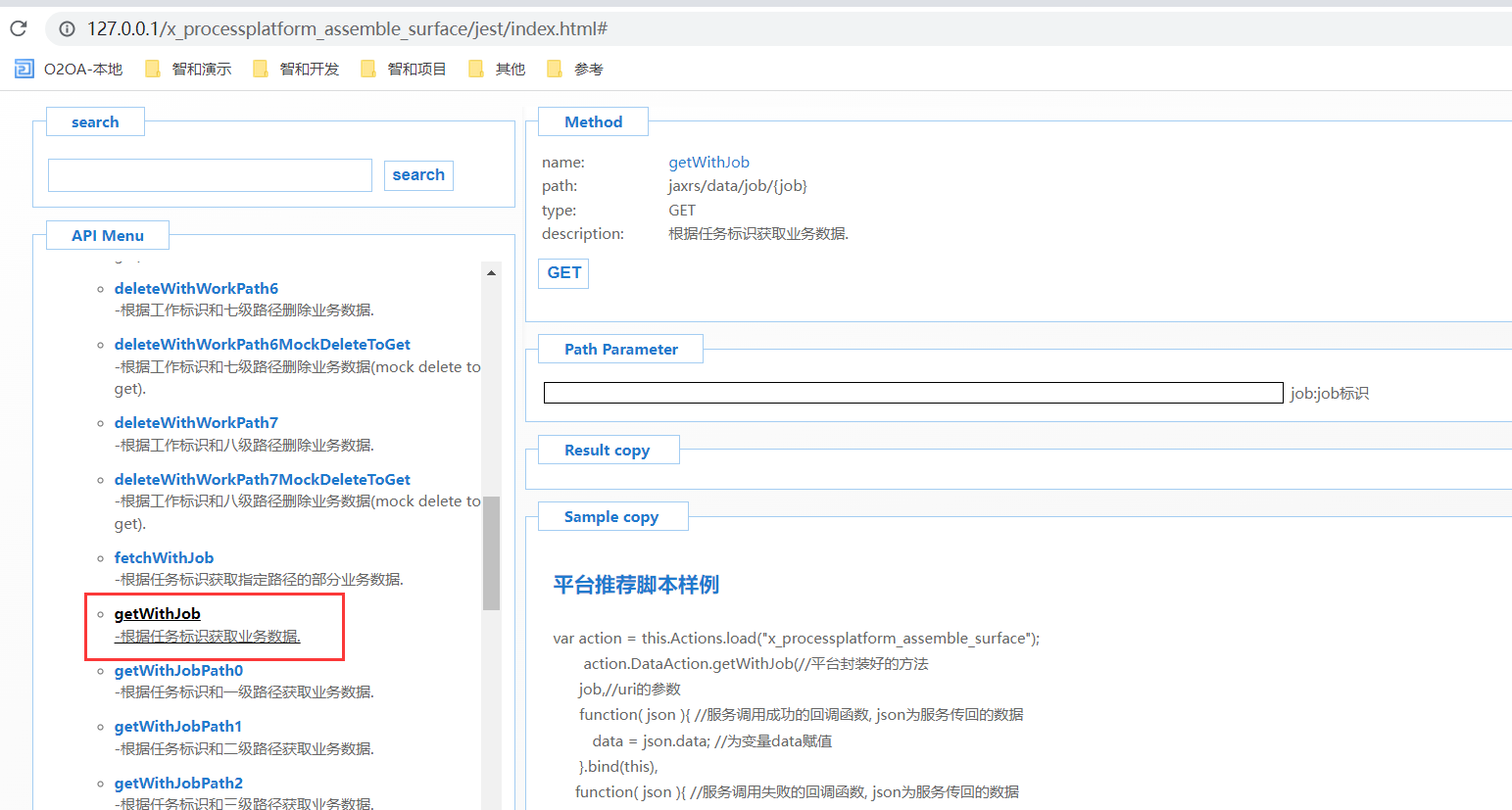Open deleteWithWorkPath7MockDeleteToGet entry

[262, 480]
